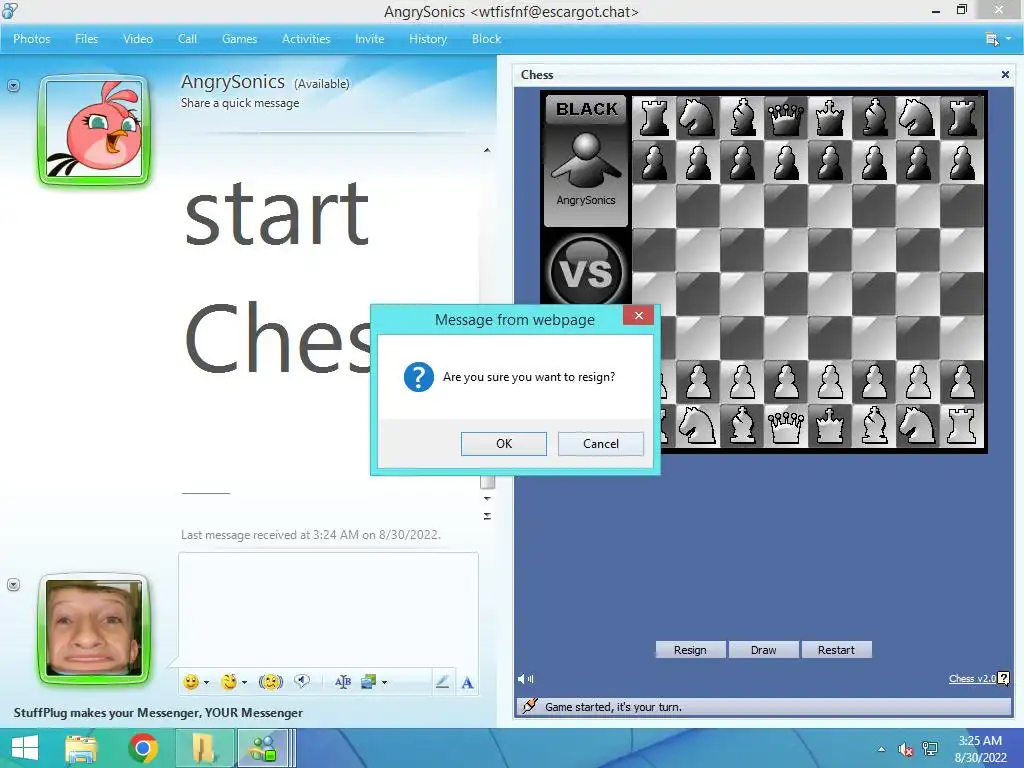Click the AngrySonics contact name
The width and height of the screenshot is (1024, 768).
232,82
